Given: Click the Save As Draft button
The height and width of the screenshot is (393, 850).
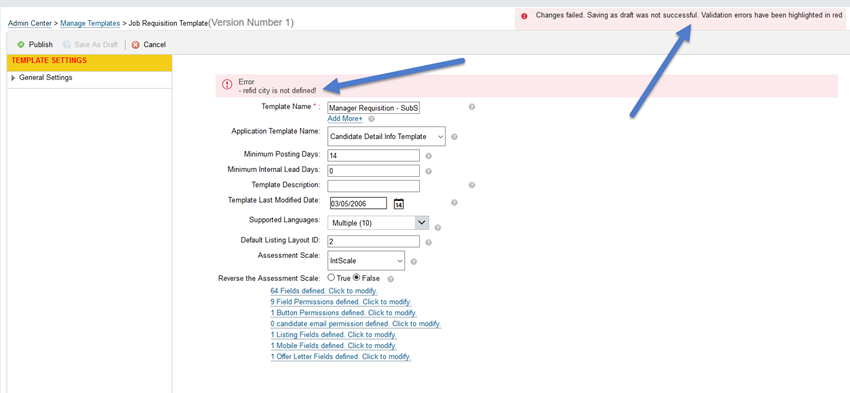Looking at the screenshot, I should point(90,44).
